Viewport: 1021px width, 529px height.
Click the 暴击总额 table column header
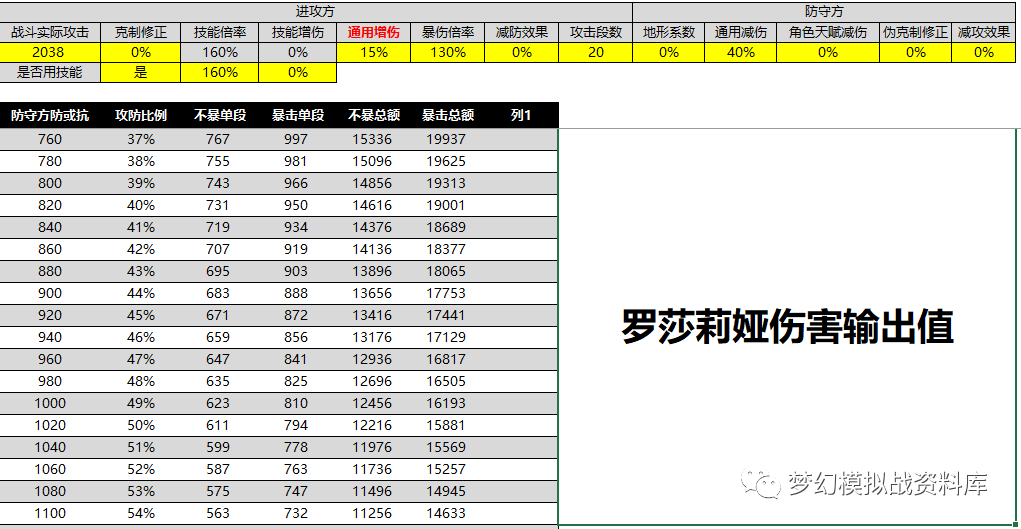448,115
